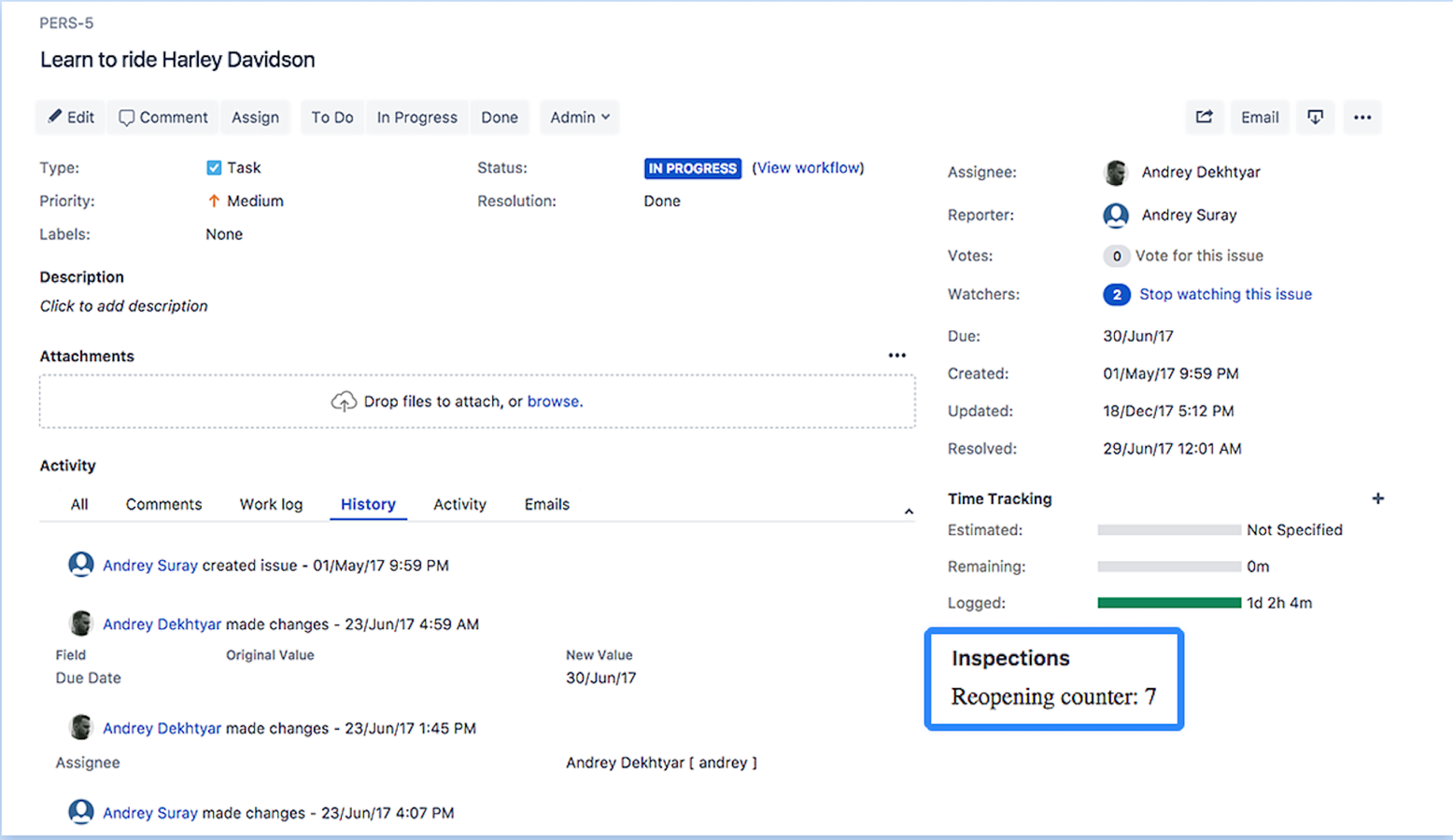The width and height of the screenshot is (1453, 840).
Task: Click the watchers count badge
Action: (1116, 294)
